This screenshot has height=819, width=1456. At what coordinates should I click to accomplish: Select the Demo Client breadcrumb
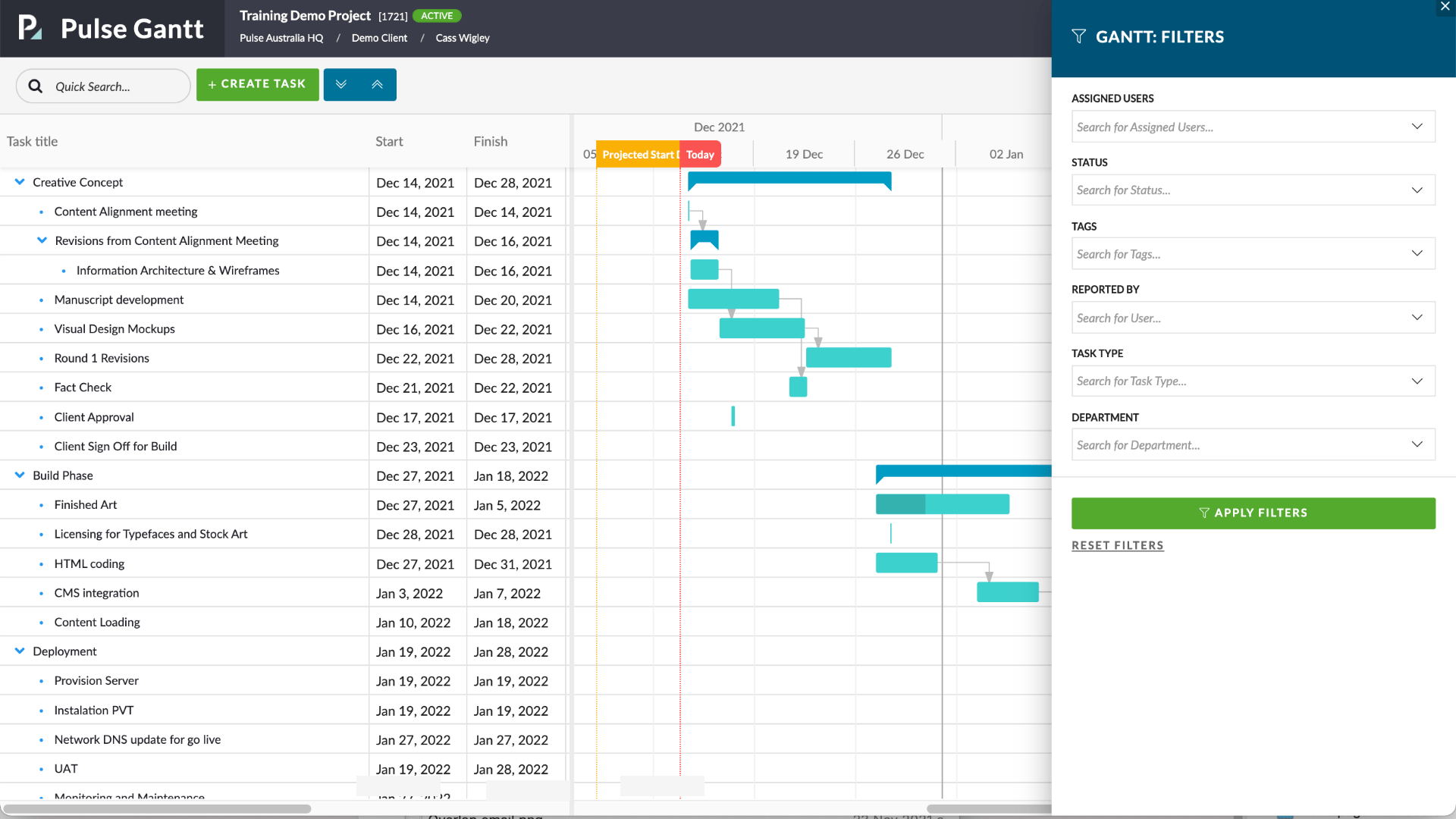click(x=379, y=38)
